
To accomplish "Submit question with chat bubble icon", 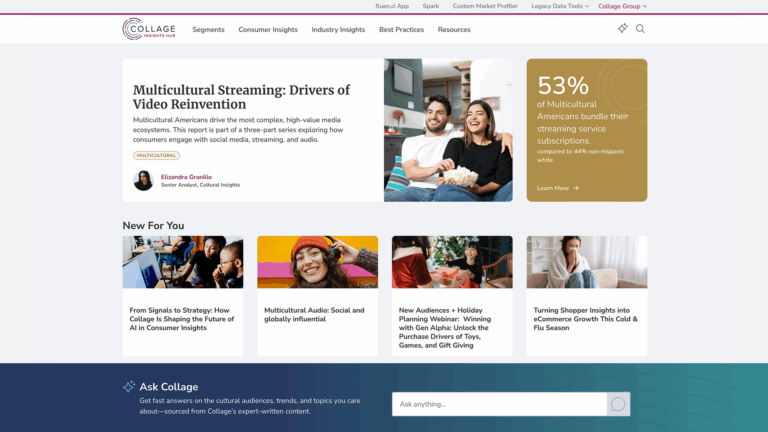I will (618, 404).
